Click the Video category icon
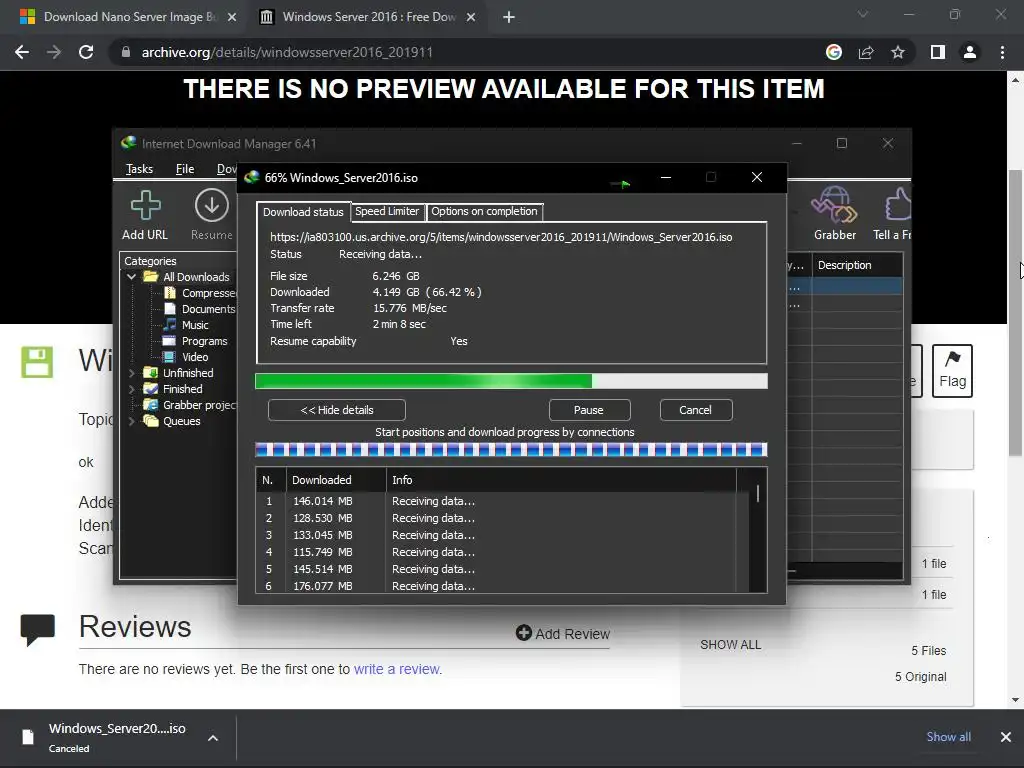This screenshot has width=1024, height=768. pos(169,357)
